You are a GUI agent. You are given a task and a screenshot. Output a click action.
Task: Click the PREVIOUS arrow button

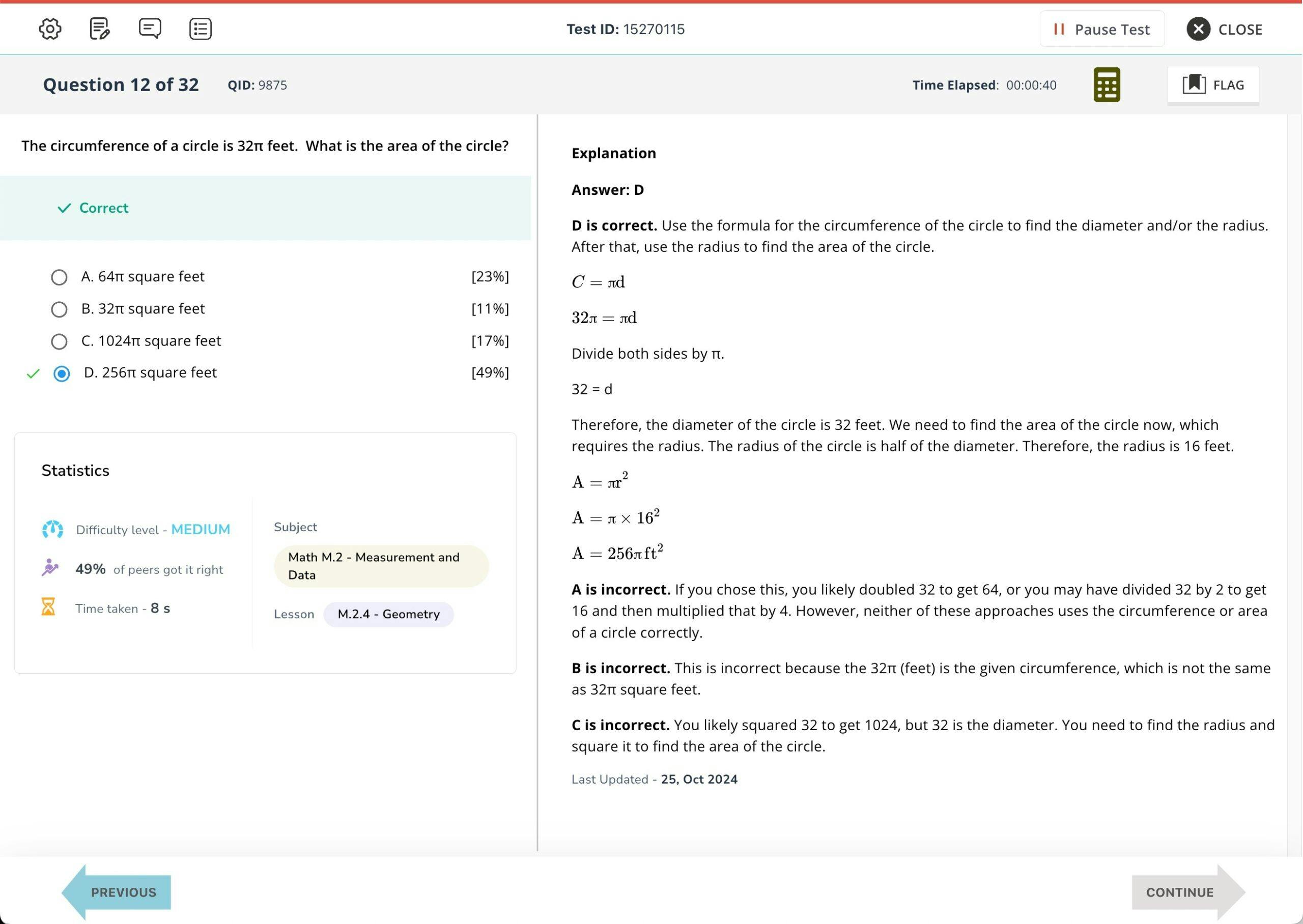tap(124, 892)
